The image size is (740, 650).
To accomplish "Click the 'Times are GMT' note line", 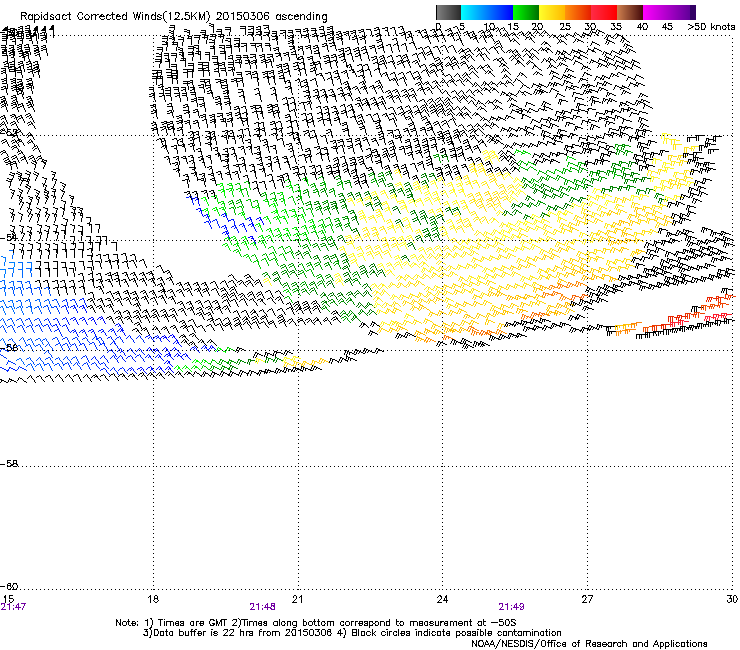I will (x=316, y=623).
